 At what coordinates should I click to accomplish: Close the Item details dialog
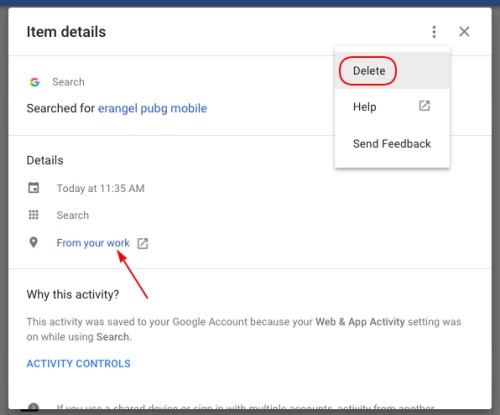click(464, 32)
